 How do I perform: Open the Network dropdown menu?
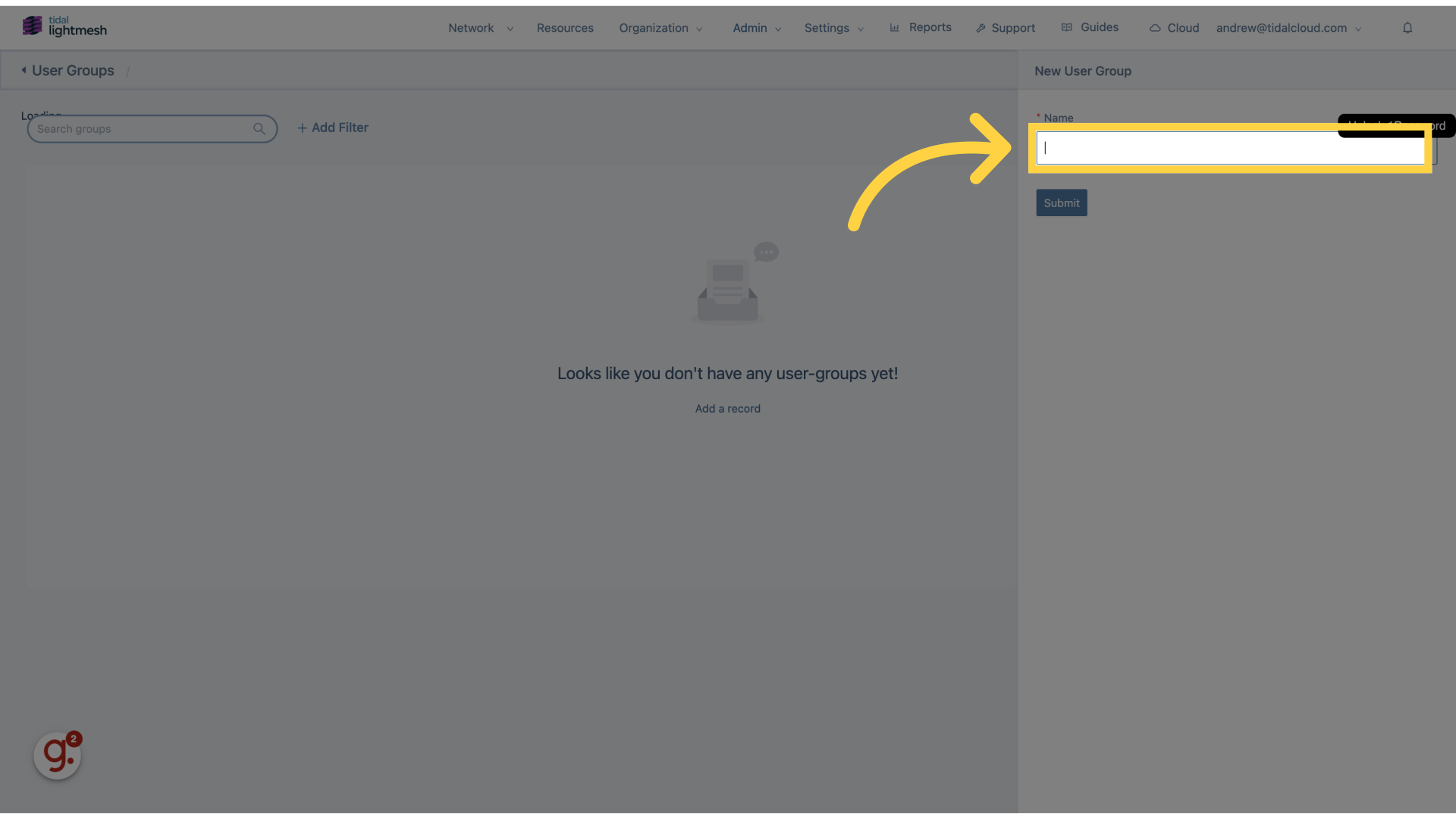pyautogui.click(x=480, y=27)
